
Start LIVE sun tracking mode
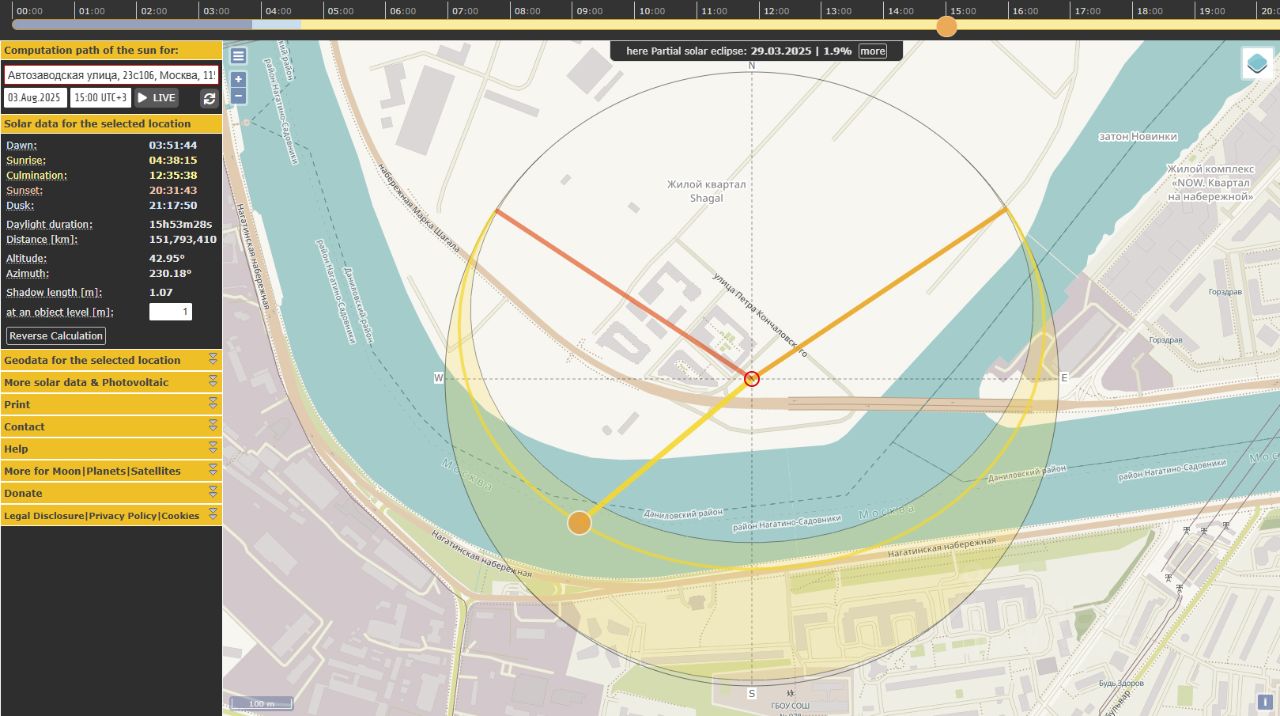click(156, 98)
